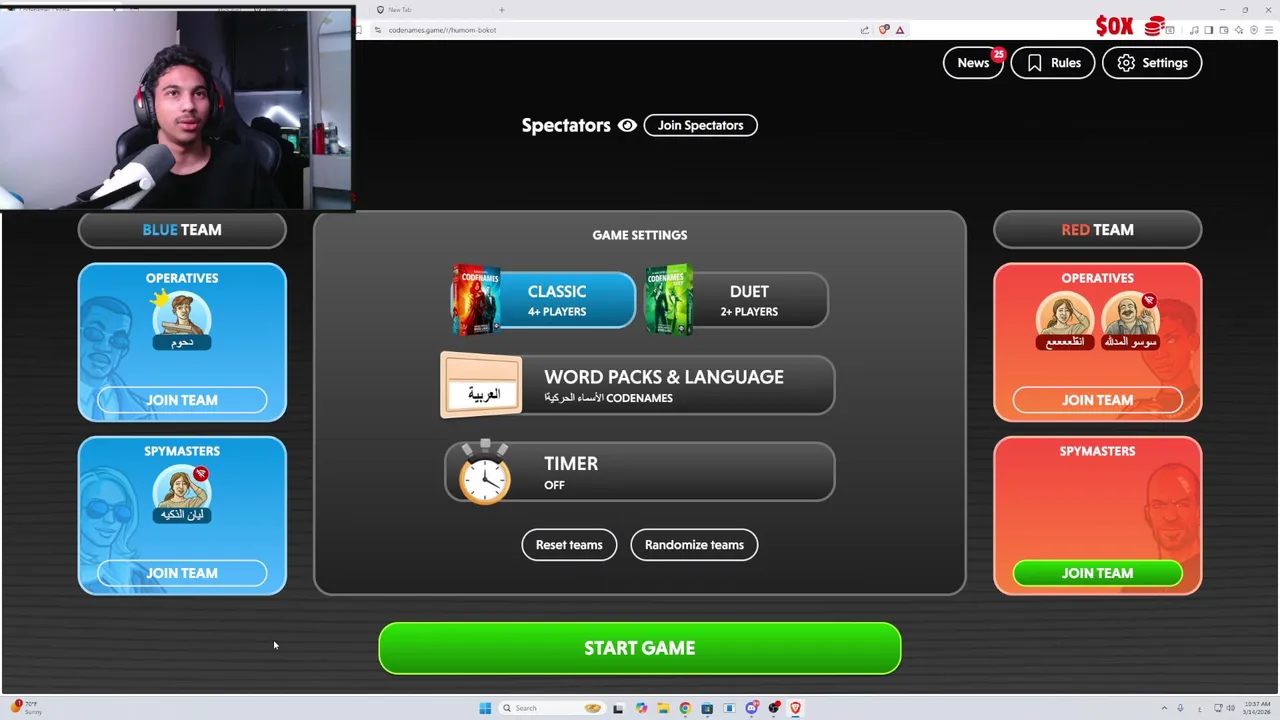Join Blue team spymasters
The width and height of the screenshot is (1280, 720).
click(x=182, y=573)
